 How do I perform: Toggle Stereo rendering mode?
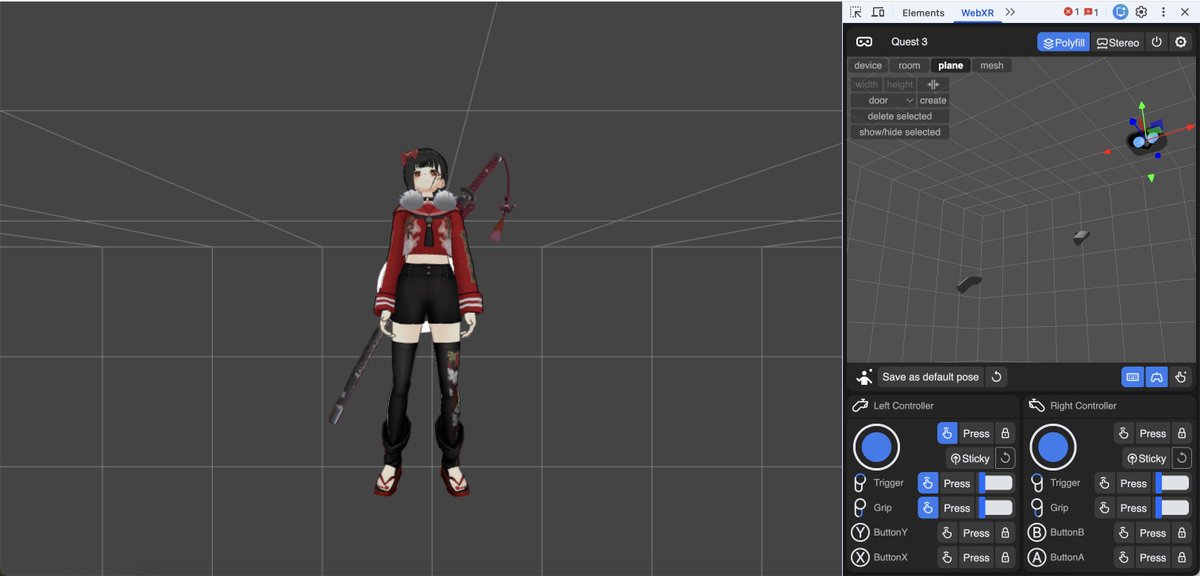[x=1117, y=43]
